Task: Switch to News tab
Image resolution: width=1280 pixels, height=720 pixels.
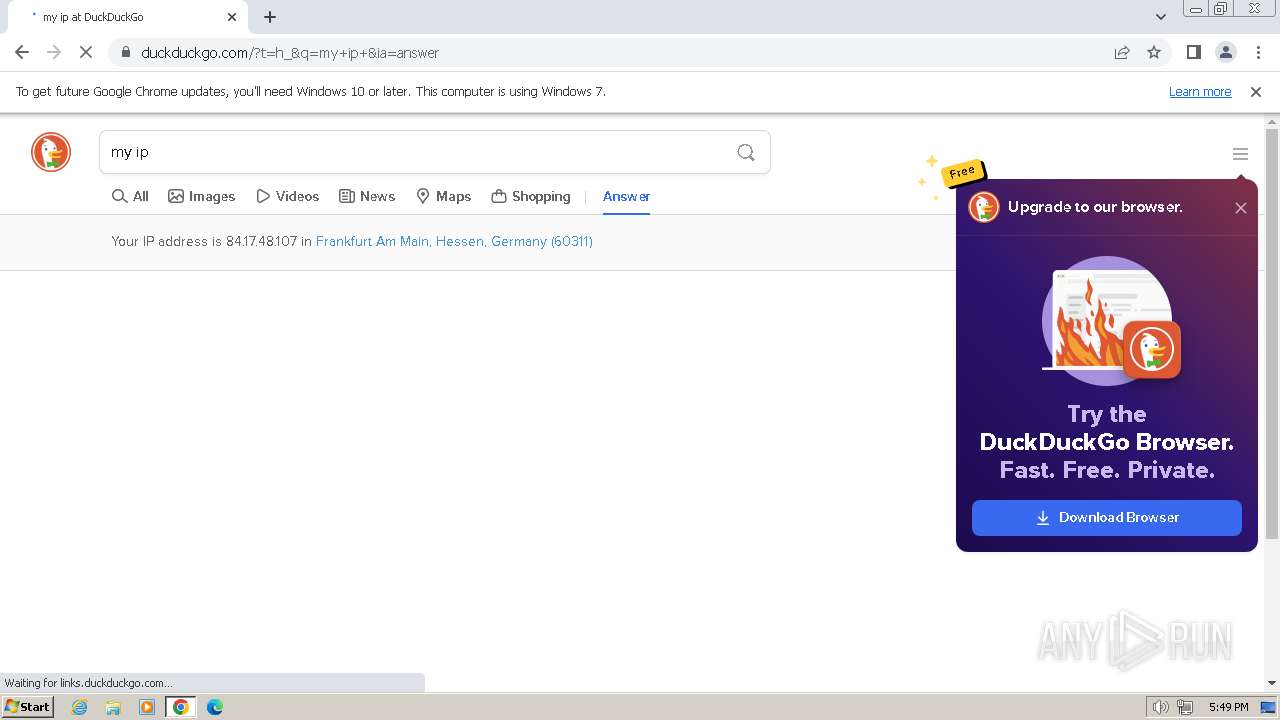Action: click(x=367, y=196)
